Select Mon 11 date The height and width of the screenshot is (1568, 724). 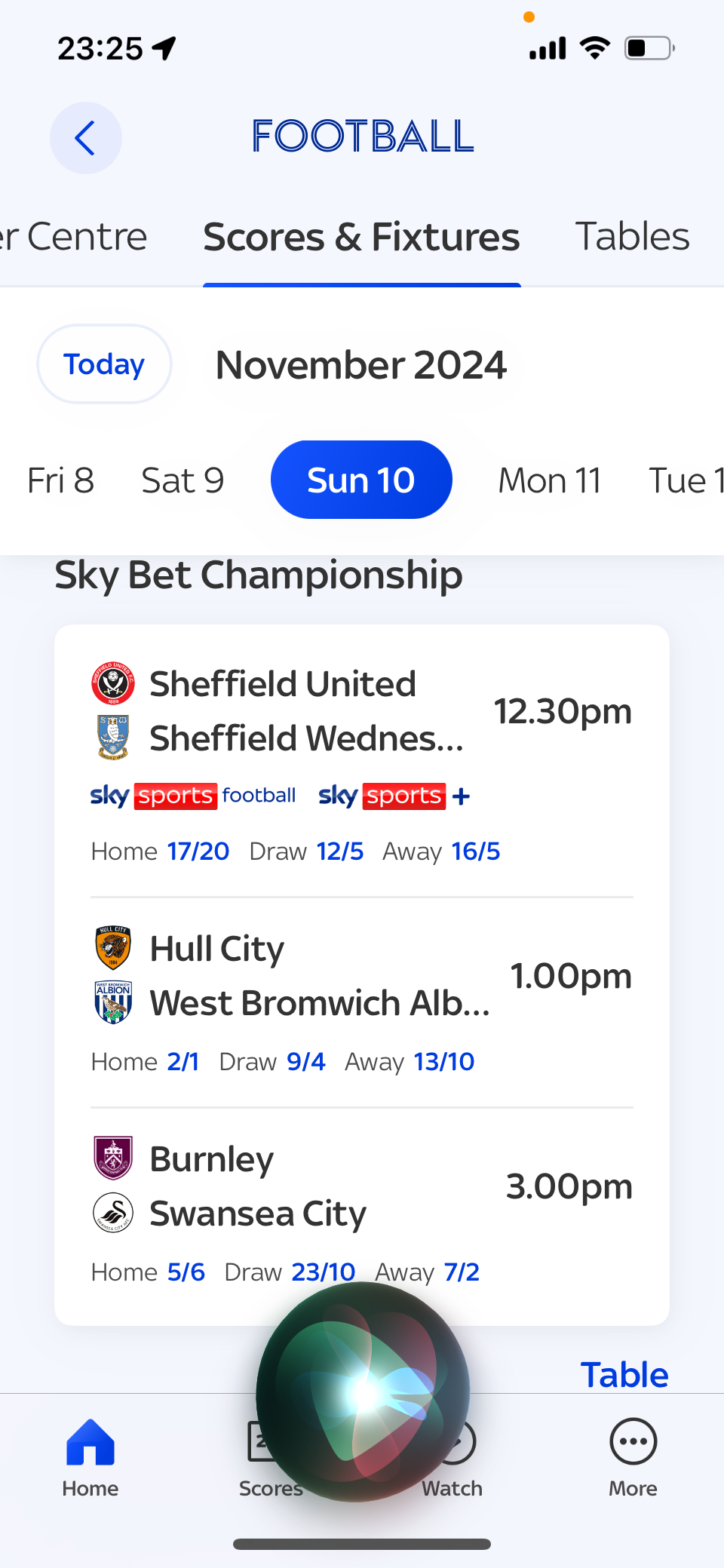click(550, 480)
